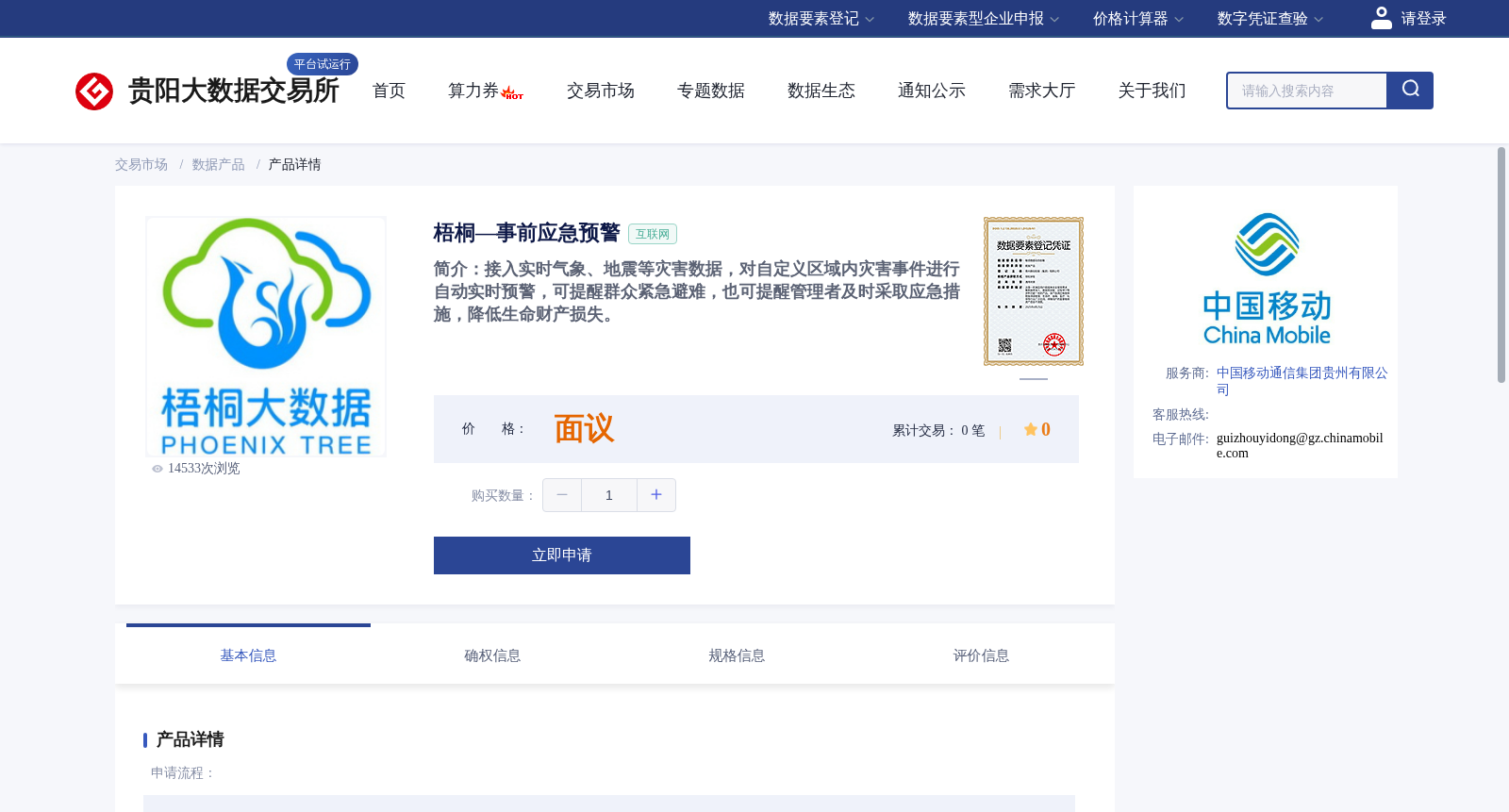Click 交易市场 breadcrumb link
This screenshot has width=1509, height=812.
click(x=141, y=165)
